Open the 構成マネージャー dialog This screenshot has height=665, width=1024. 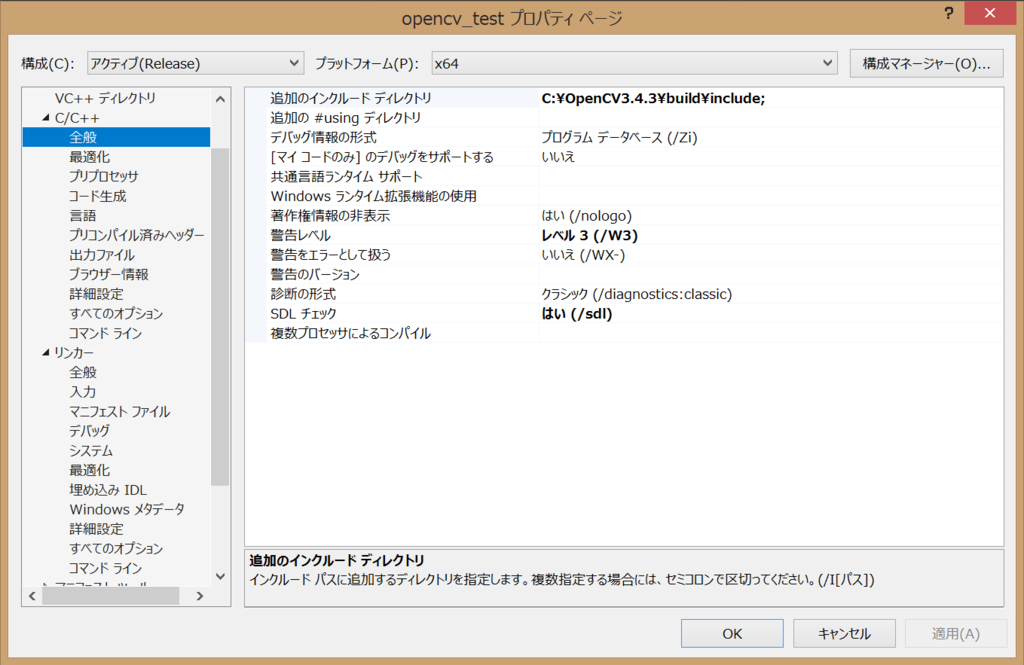pos(926,62)
